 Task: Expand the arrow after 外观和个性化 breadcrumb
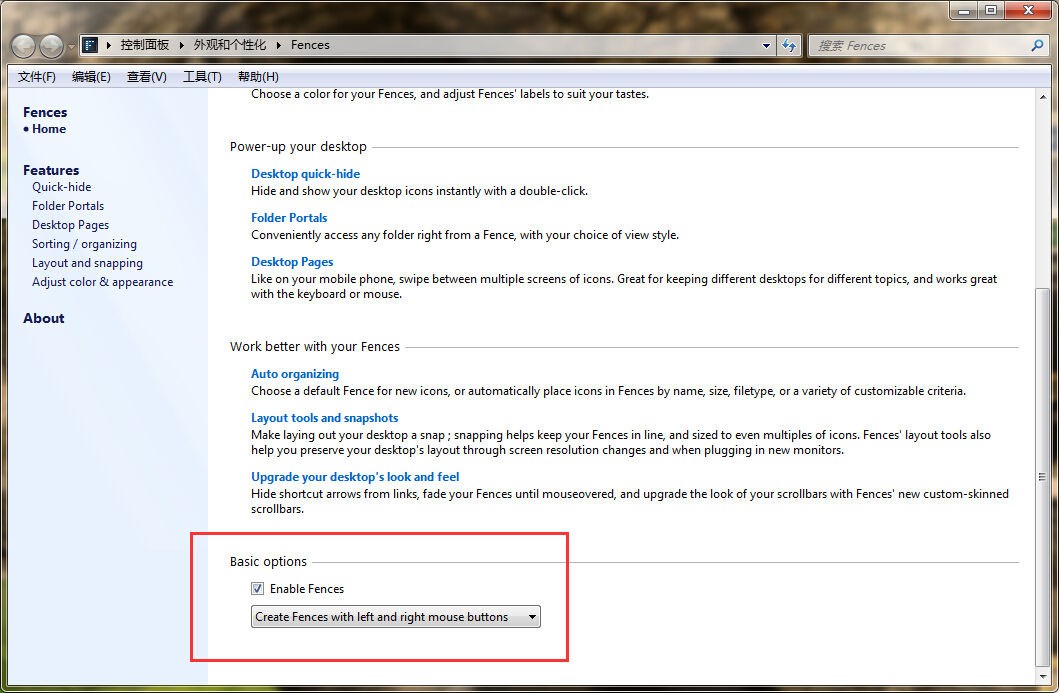pyautogui.click(x=278, y=45)
